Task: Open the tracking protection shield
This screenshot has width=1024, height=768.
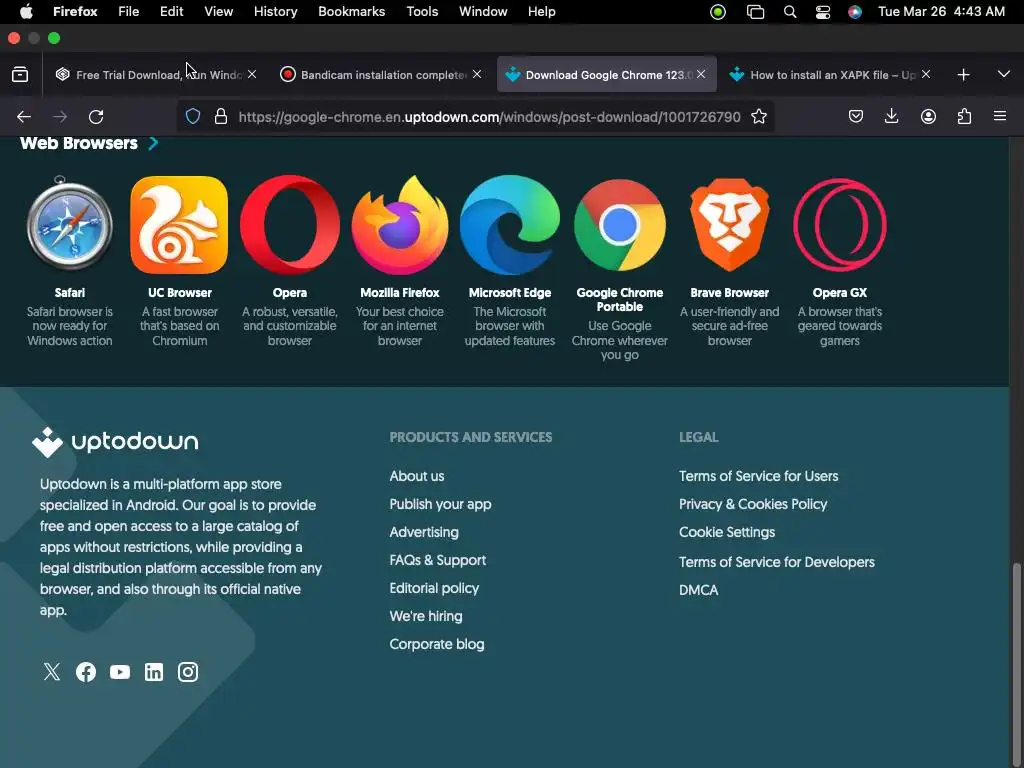Action: [x=193, y=117]
